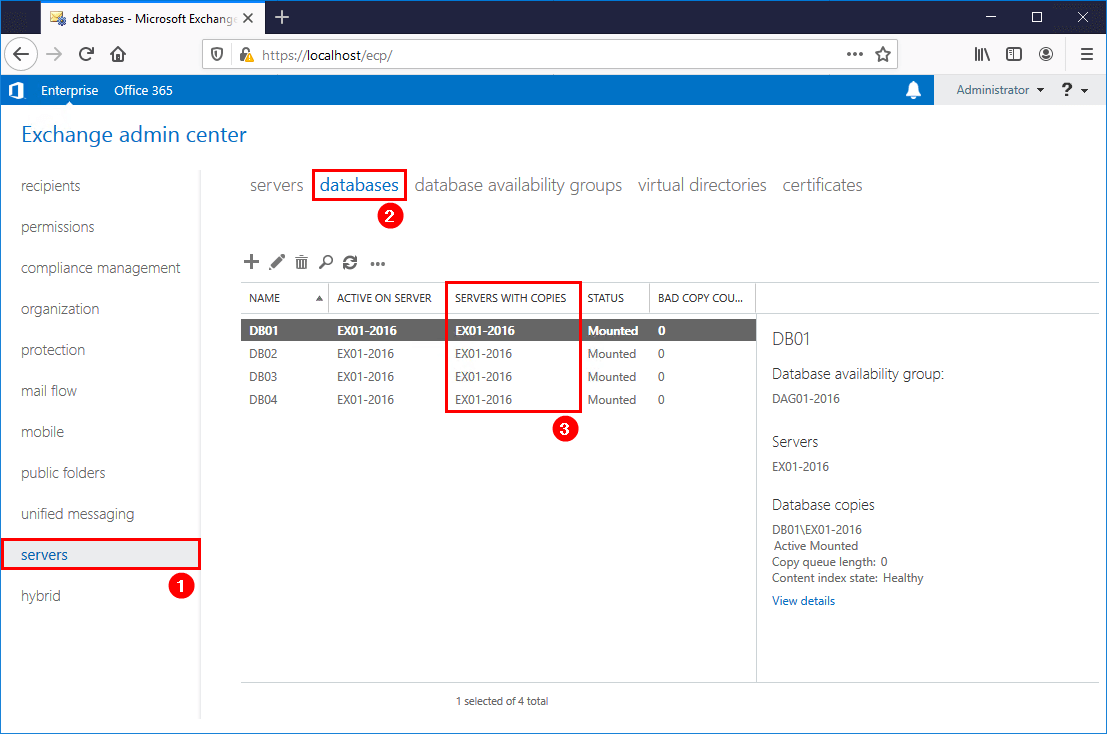Open the Exchange admin home icon
1107x734 pixels.
pos(16,90)
